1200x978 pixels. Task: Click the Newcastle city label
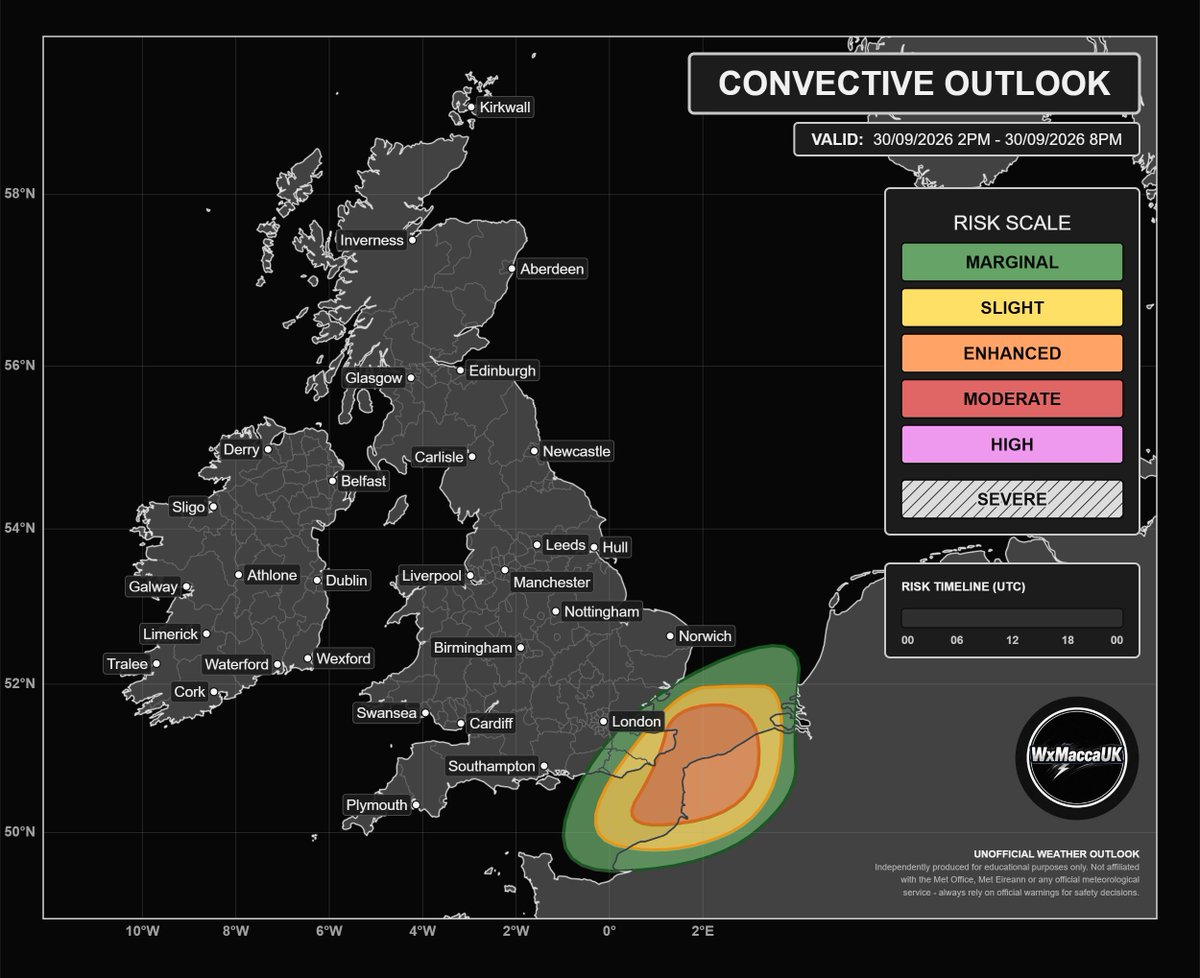pyautogui.click(x=576, y=451)
